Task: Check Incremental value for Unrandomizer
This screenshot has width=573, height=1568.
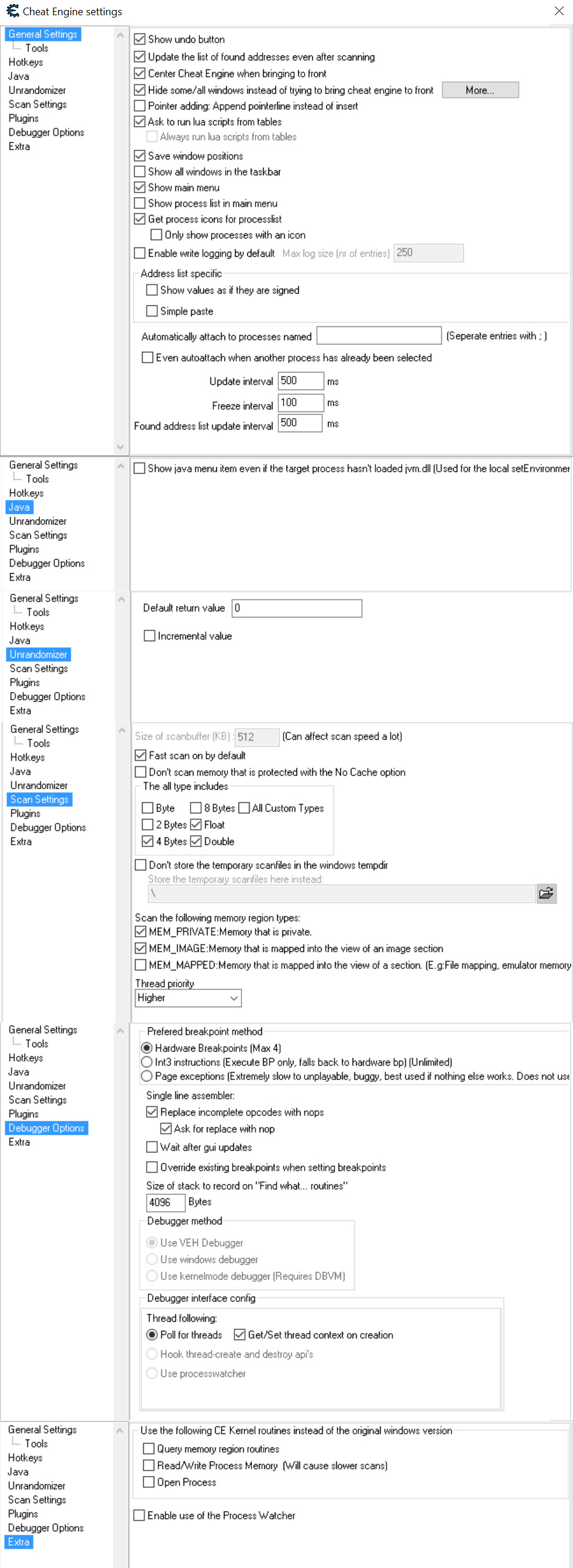Action: click(x=150, y=636)
